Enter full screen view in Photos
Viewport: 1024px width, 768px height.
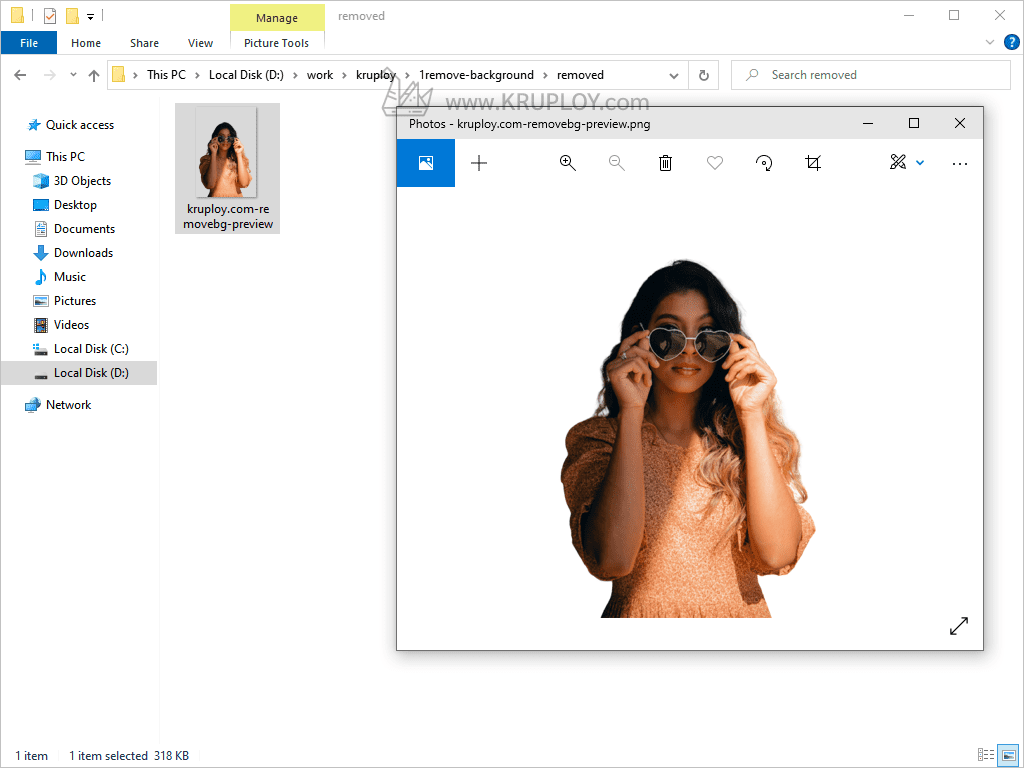[x=959, y=626]
